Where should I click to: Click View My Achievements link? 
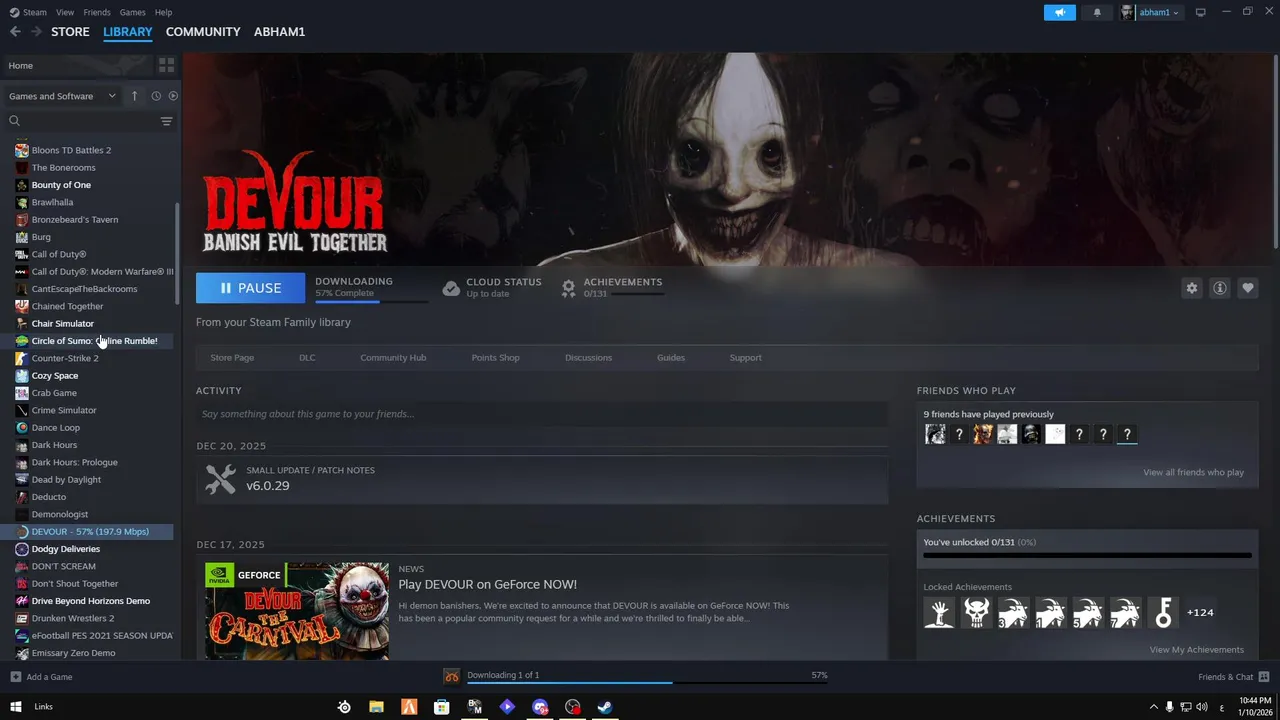[x=1196, y=650]
